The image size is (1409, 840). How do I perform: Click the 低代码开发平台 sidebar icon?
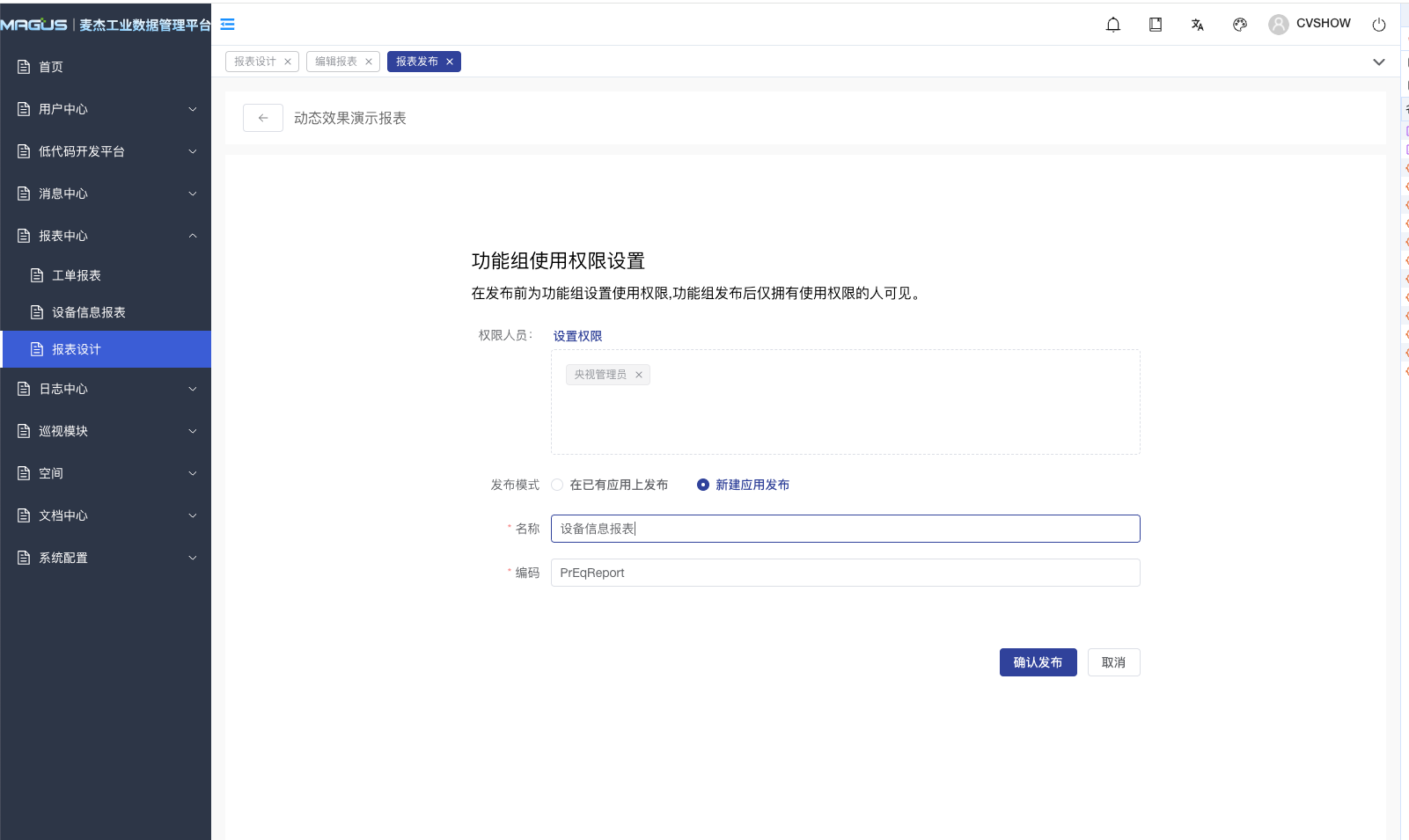[x=24, y=151]
